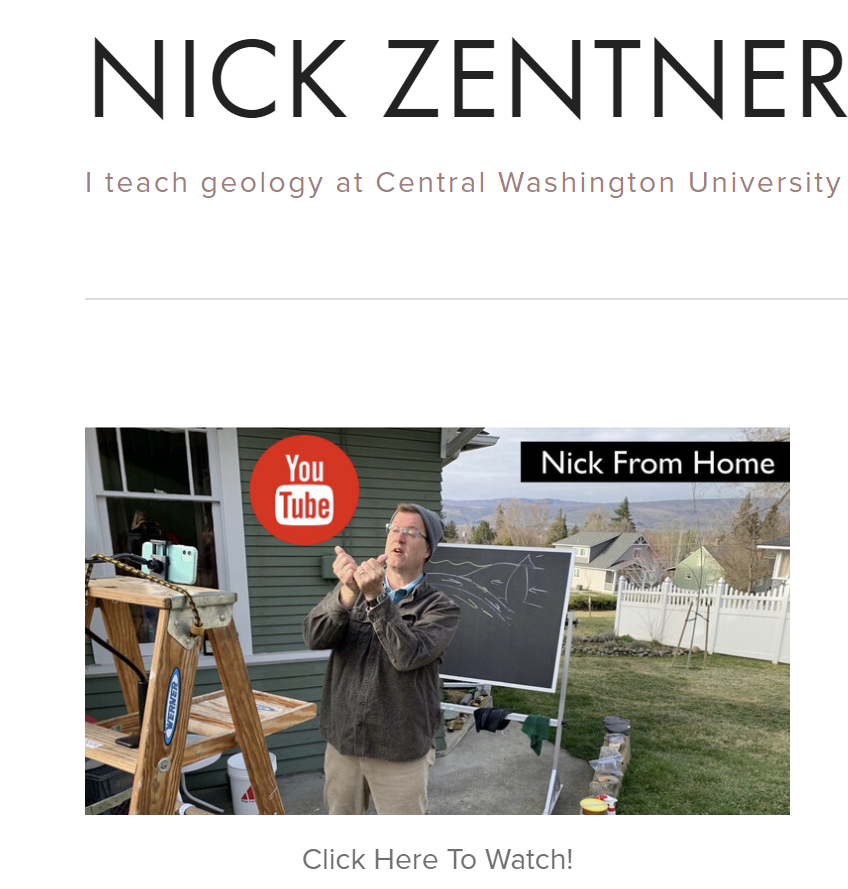Click 'Central Washington' in the tagline
The height and width of the screenshot is (889, 848).
click(525, 183)
